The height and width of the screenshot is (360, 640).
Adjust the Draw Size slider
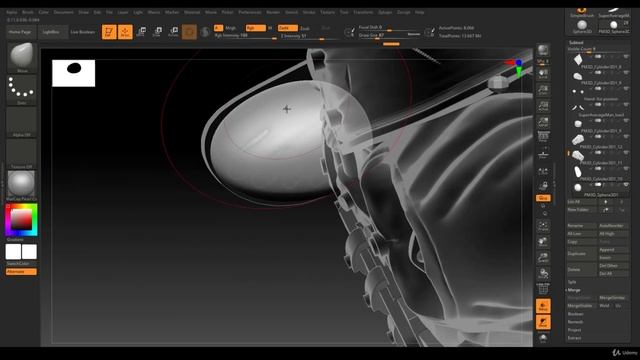tap(389, 36)
